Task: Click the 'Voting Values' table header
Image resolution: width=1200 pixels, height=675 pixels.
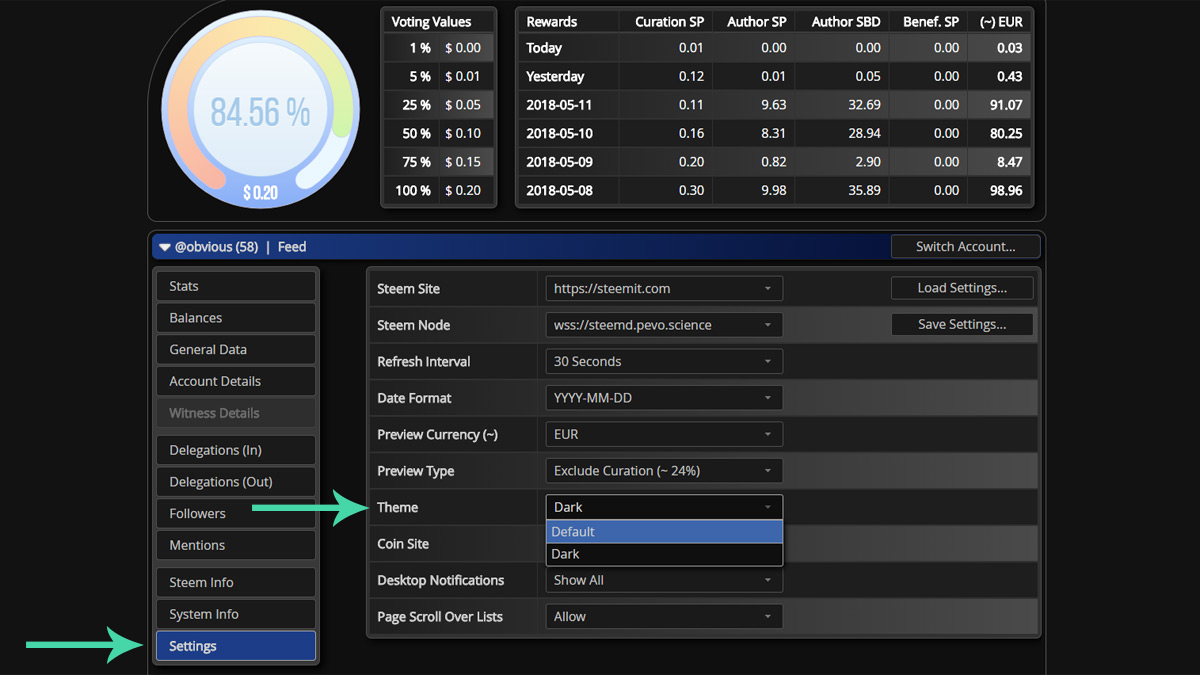Action: [x=431, y=21]
